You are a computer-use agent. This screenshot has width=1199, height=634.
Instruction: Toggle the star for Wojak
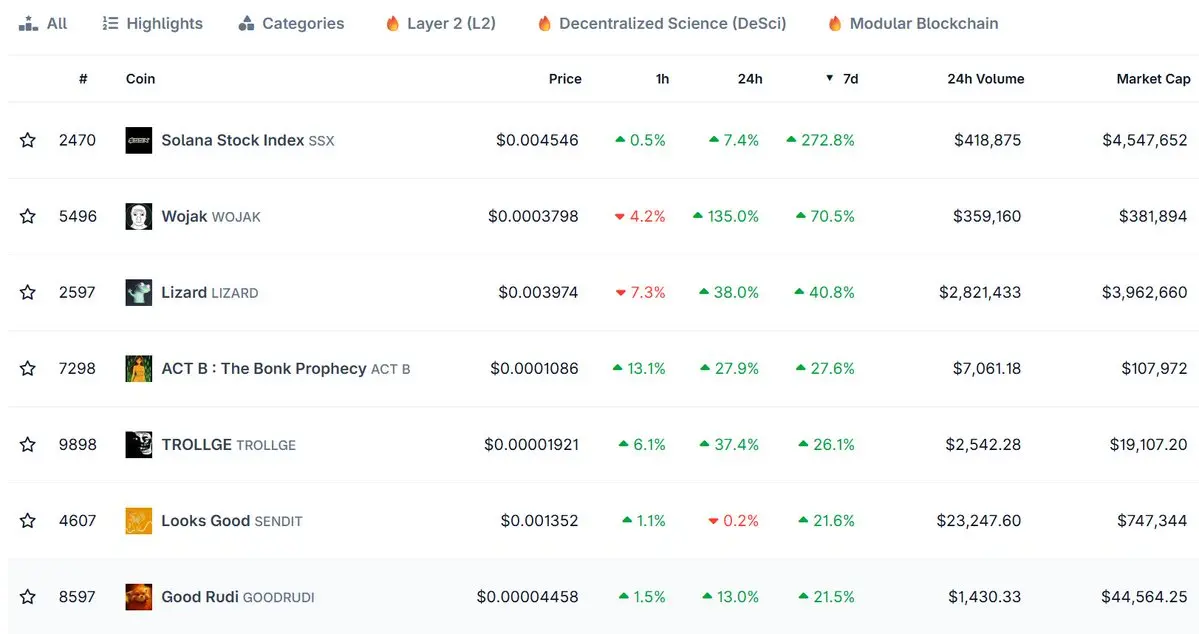tap(28, 216)
